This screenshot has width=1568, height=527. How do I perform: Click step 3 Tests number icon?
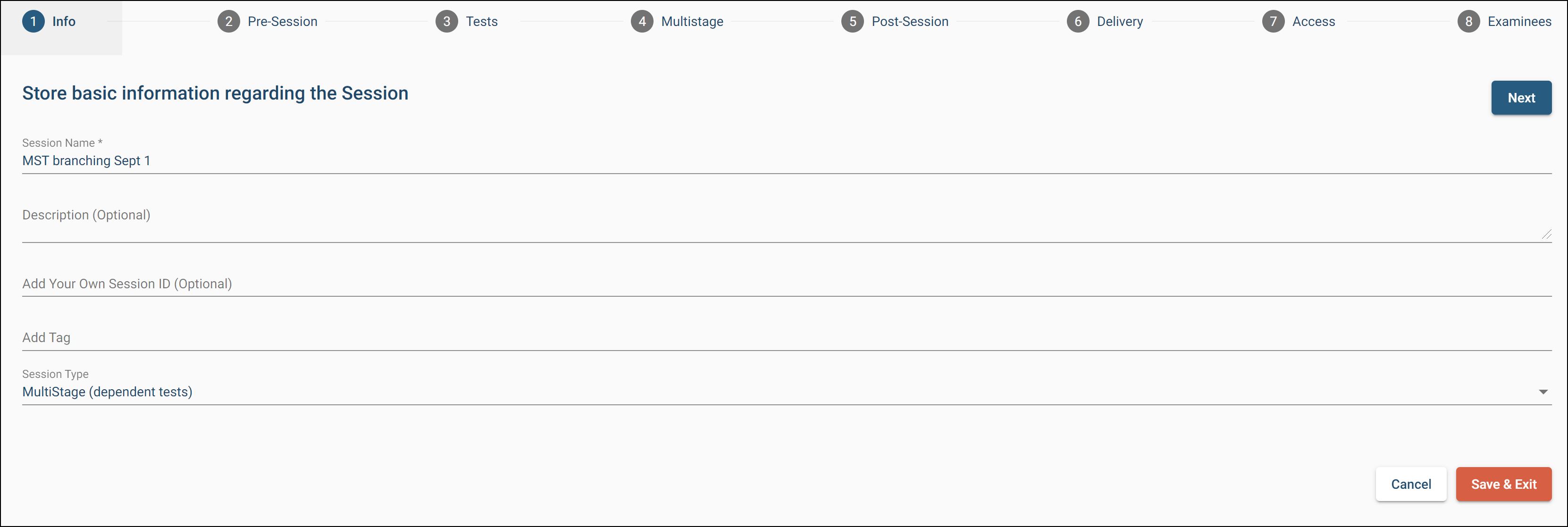pos(446,21)
